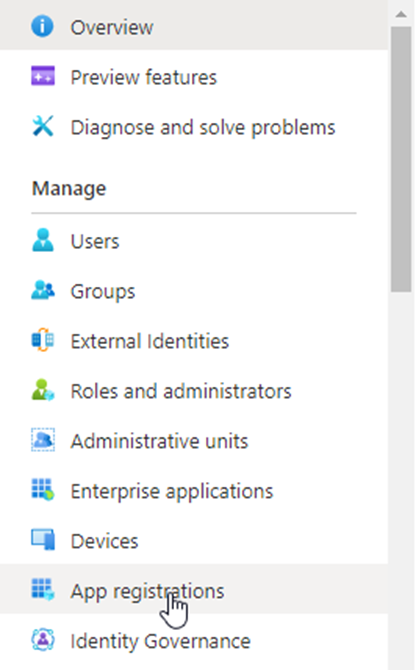This screenshot has width=416, height=670.
Task: Select Overview in the sidebar menu
Action: tap(194, 26)
